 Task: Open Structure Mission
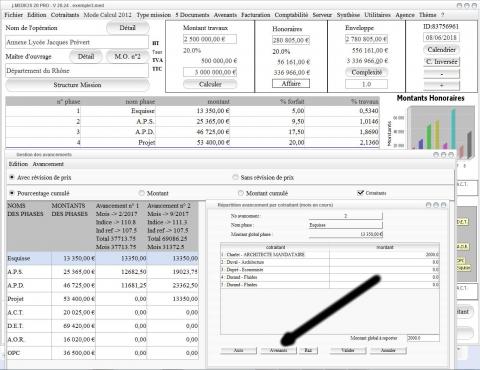click(x=77, y=85)
